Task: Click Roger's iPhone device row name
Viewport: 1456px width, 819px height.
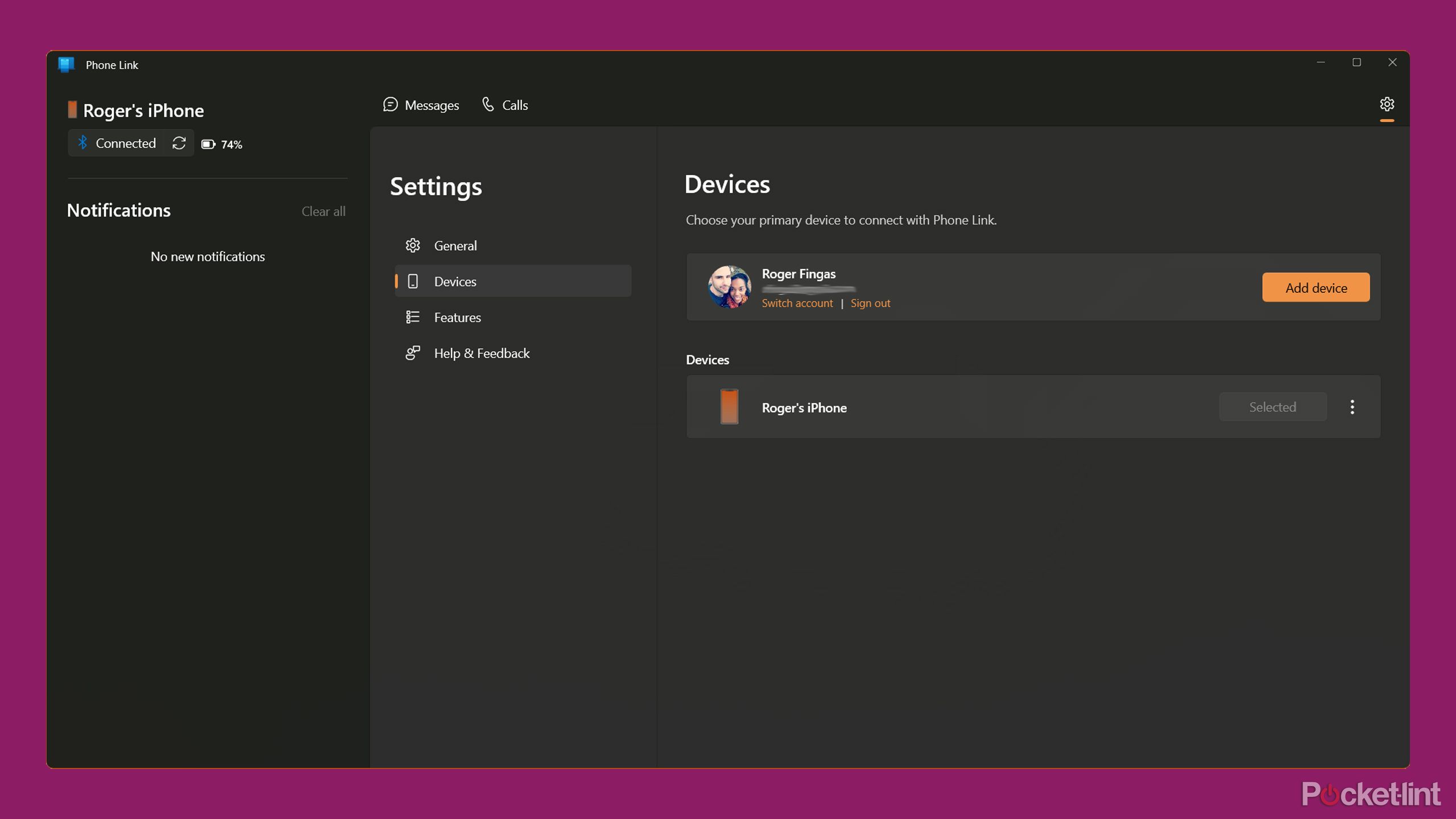Action: (804, 408)
